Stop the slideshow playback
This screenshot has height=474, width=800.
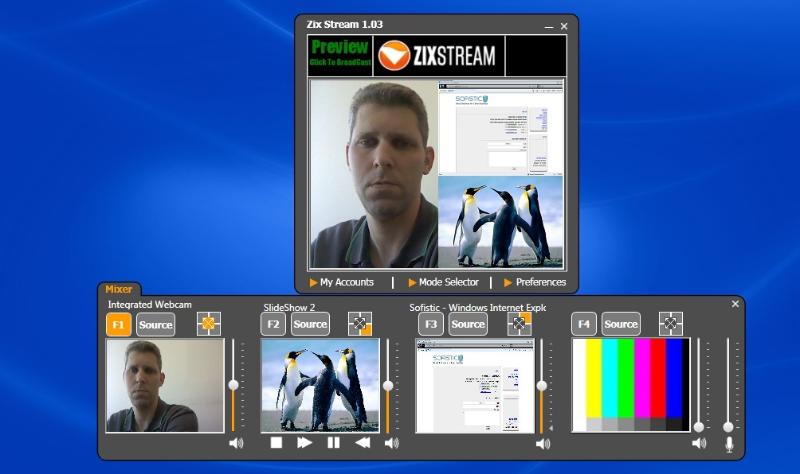pyautogui.click(x=276, y=442)
